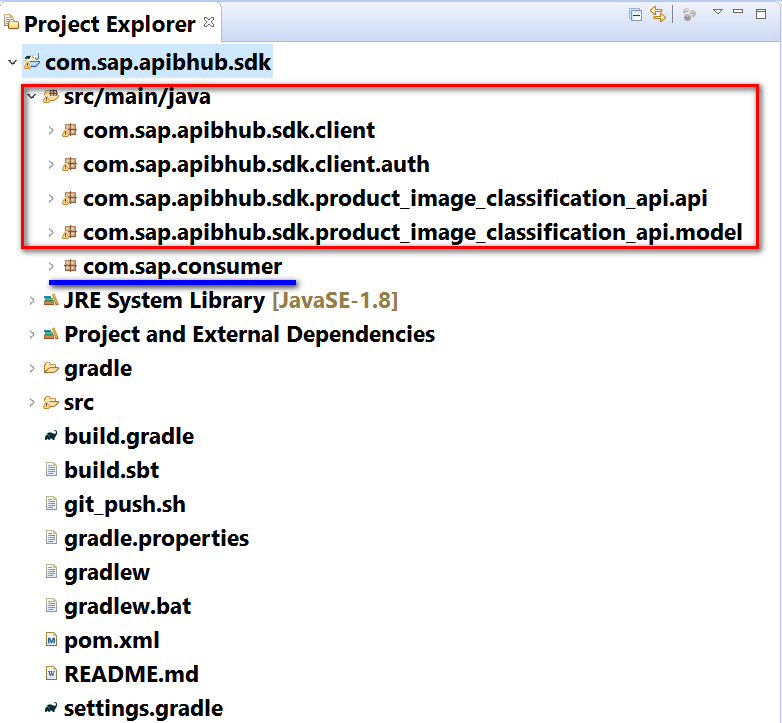Click the build.gradle file icon
This screenshot has width=782, height=723.
[x=51, y=436]
